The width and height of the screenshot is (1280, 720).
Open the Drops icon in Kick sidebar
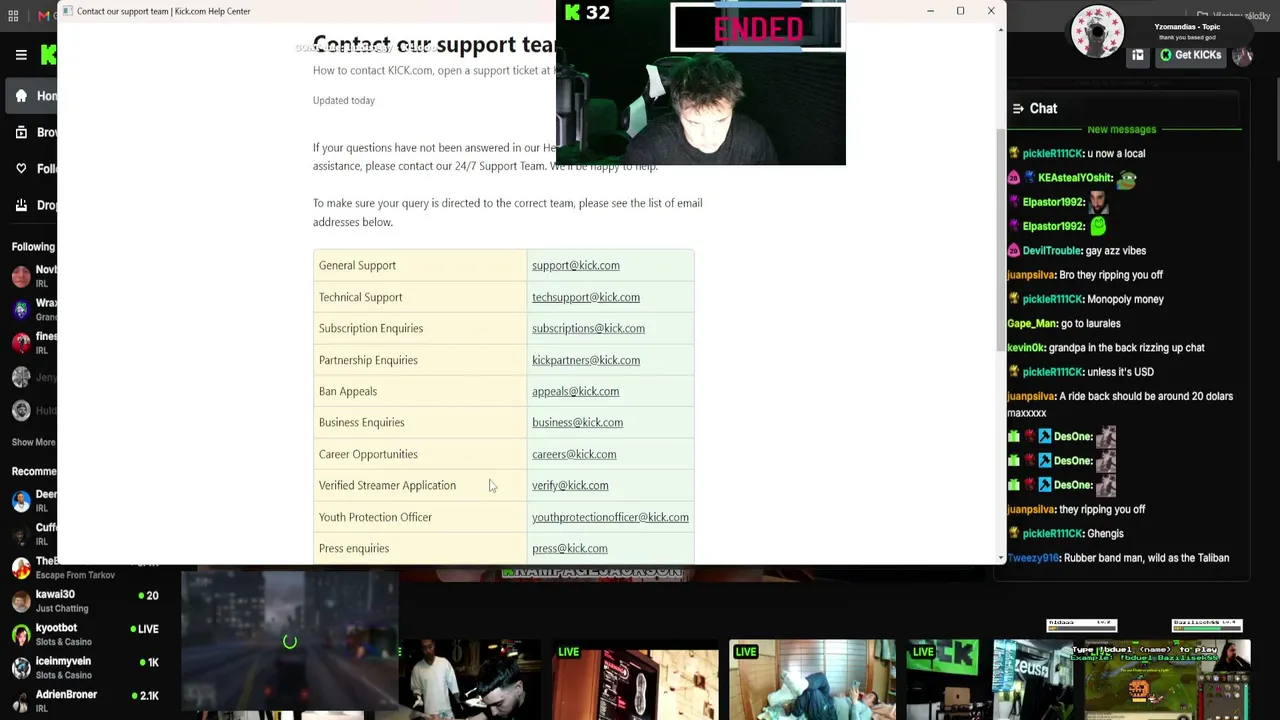(21, 205)
